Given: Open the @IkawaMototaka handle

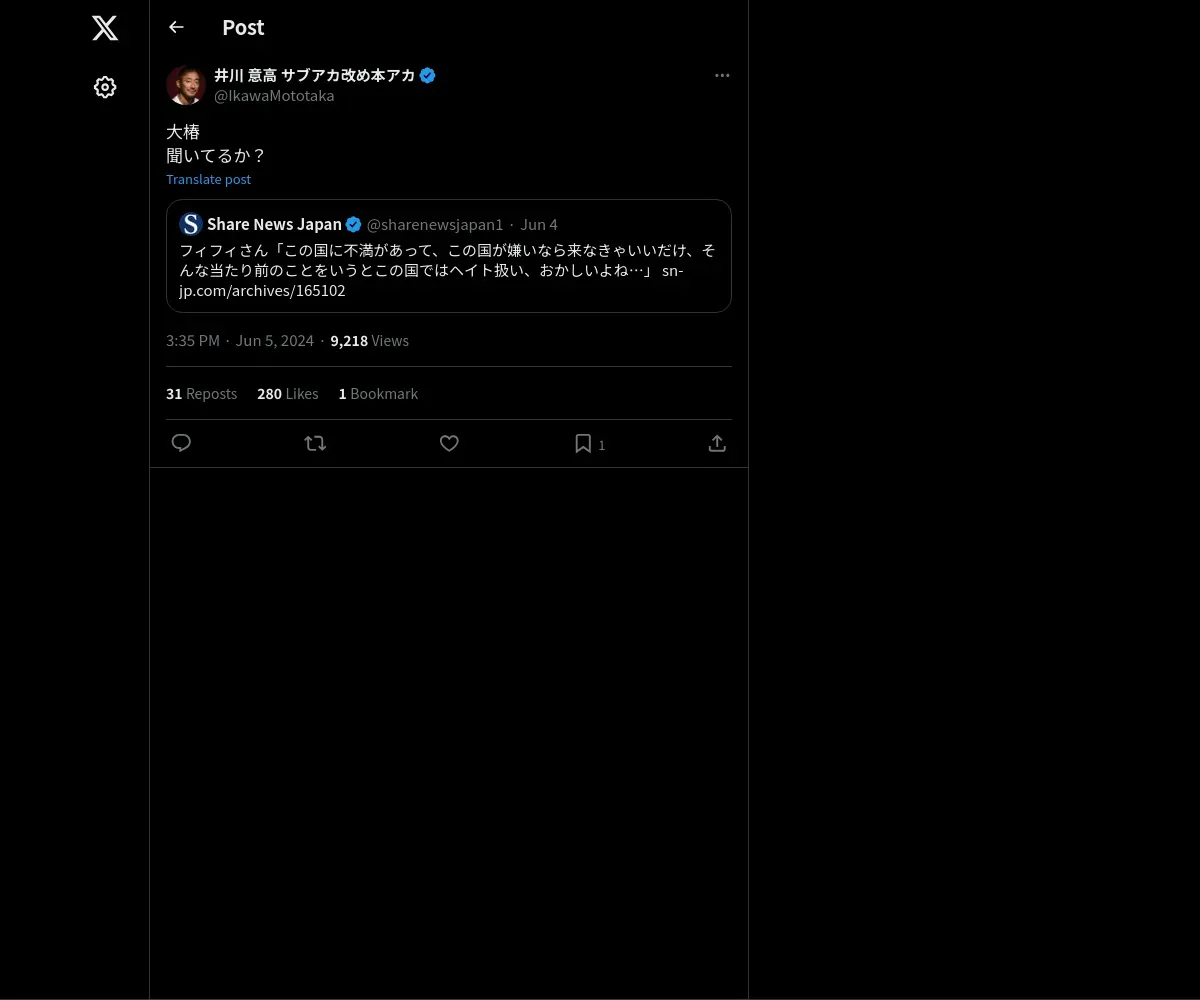Looking at the screenshot, I should 274,96.
